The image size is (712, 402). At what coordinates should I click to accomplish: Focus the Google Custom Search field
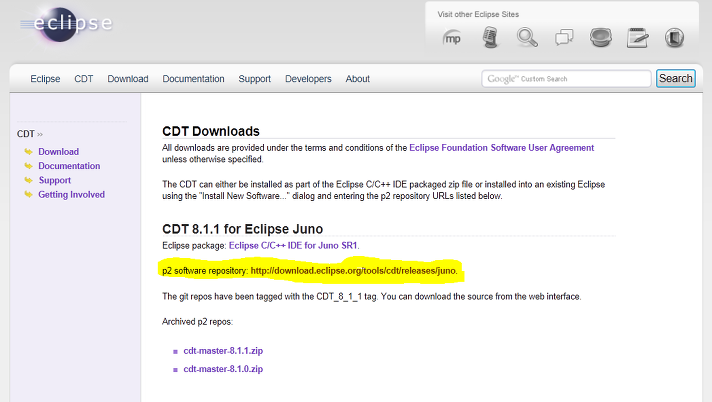[x=566, y=79]
